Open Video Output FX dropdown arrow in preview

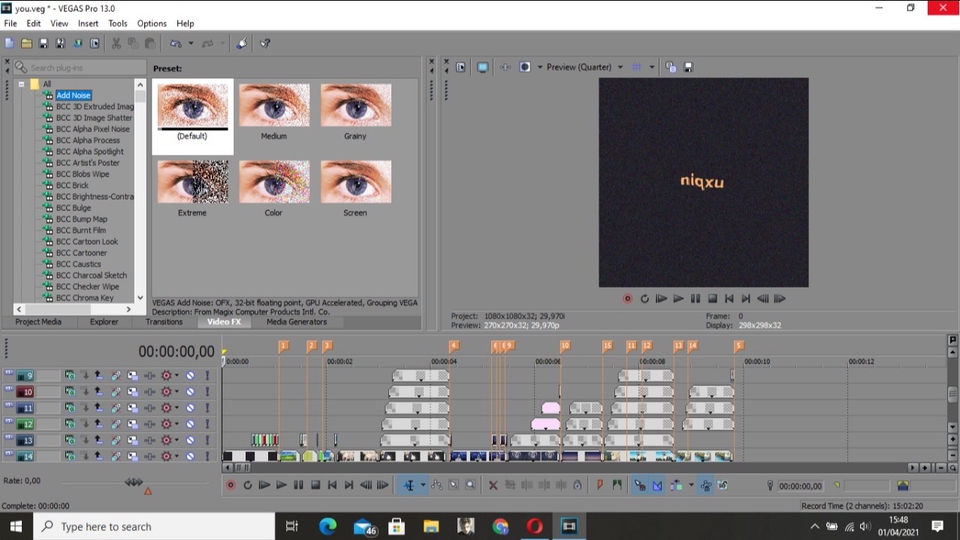tap(539, 67)
